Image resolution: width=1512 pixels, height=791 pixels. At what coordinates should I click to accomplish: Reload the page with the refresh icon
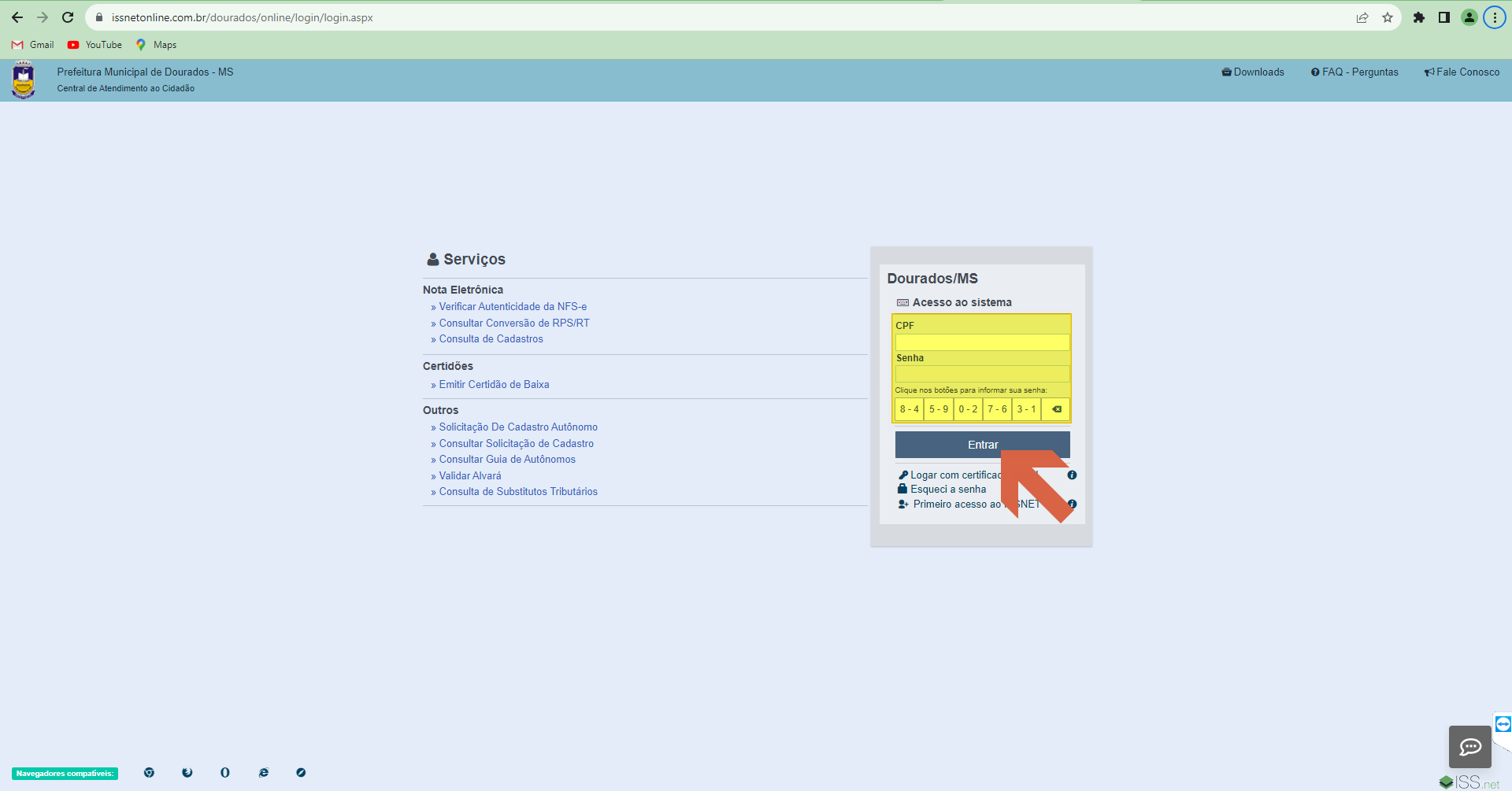click(x=68, y=17)
